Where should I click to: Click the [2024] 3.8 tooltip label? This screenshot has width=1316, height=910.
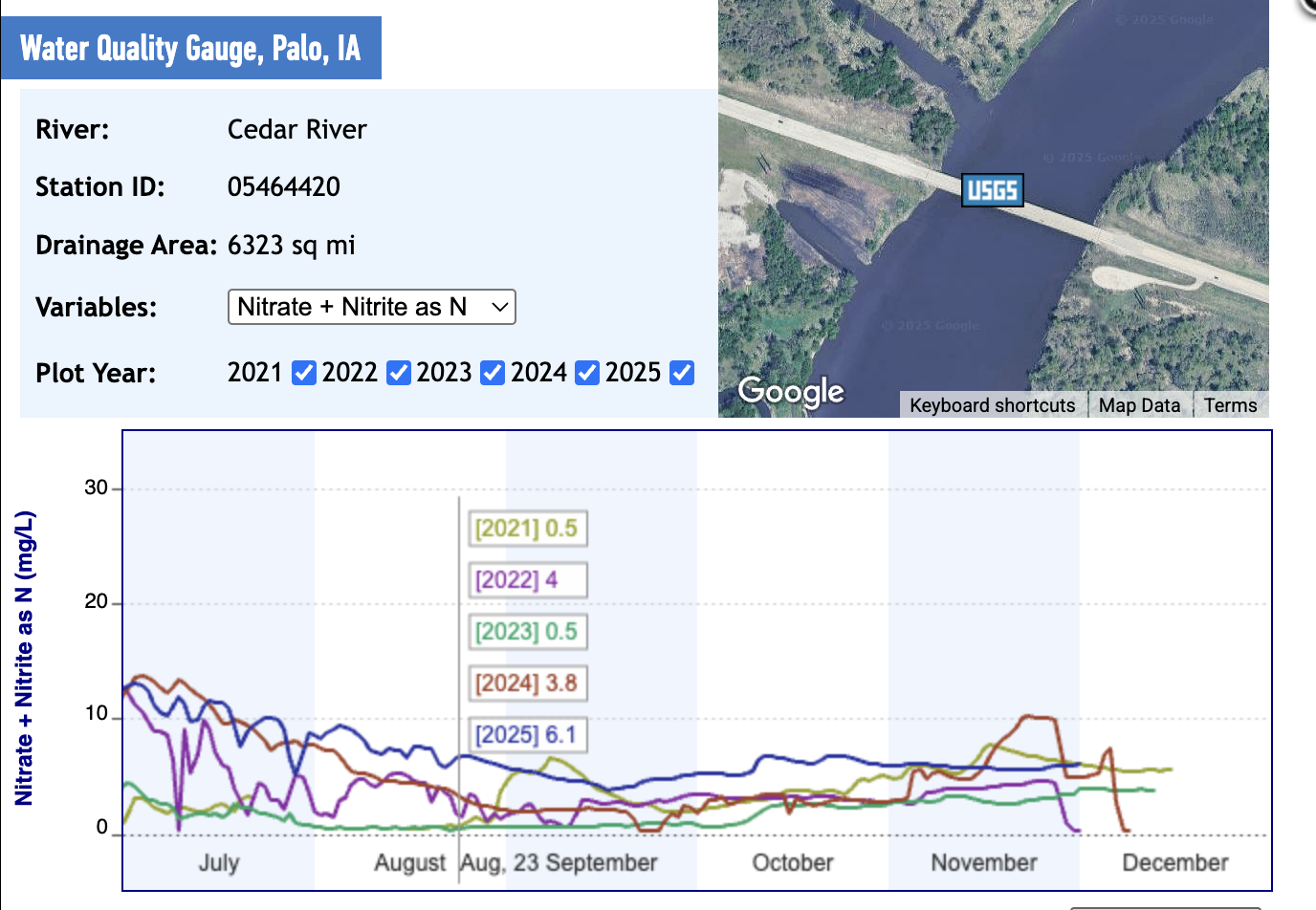[527, 683]
